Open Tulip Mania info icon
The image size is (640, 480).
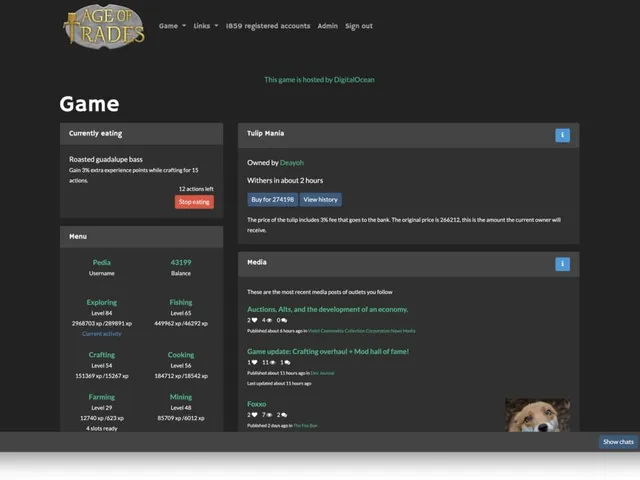pos(562,135)
